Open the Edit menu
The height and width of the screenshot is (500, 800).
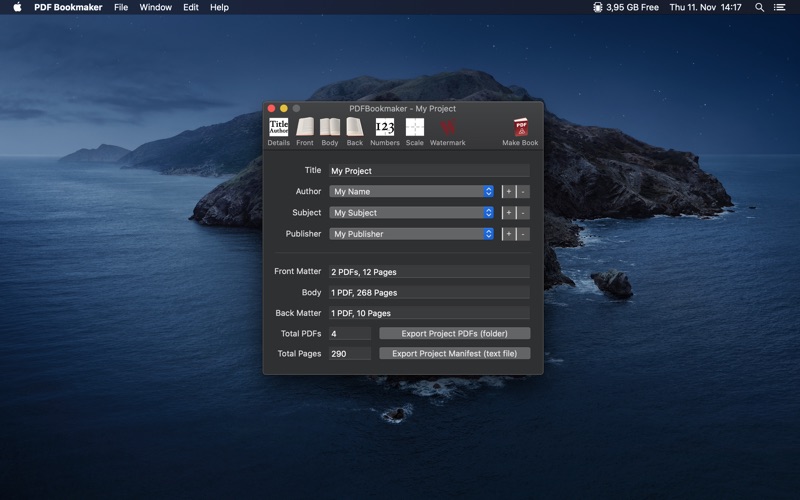point(191,7)
